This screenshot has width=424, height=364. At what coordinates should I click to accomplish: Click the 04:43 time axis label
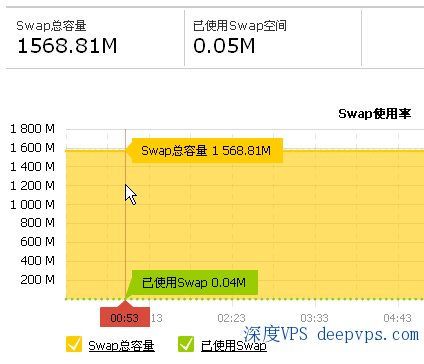tap(397, 318)
